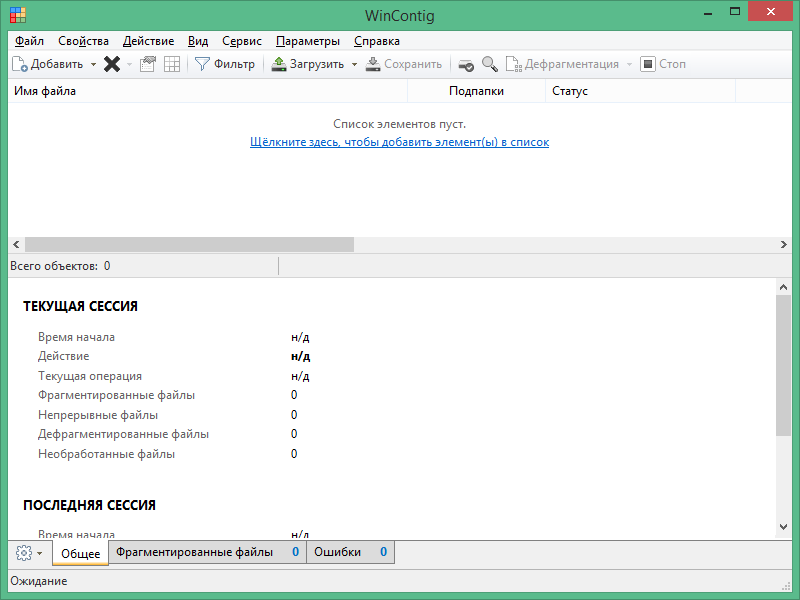Click link to add elements to list

pyautogui.click(x=399, y=142)
